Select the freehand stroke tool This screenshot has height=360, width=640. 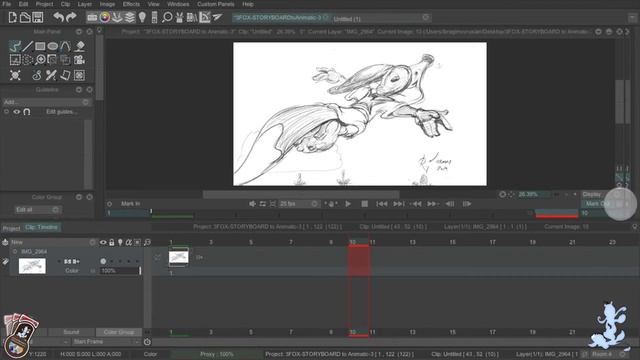click(x=15, y=46)
